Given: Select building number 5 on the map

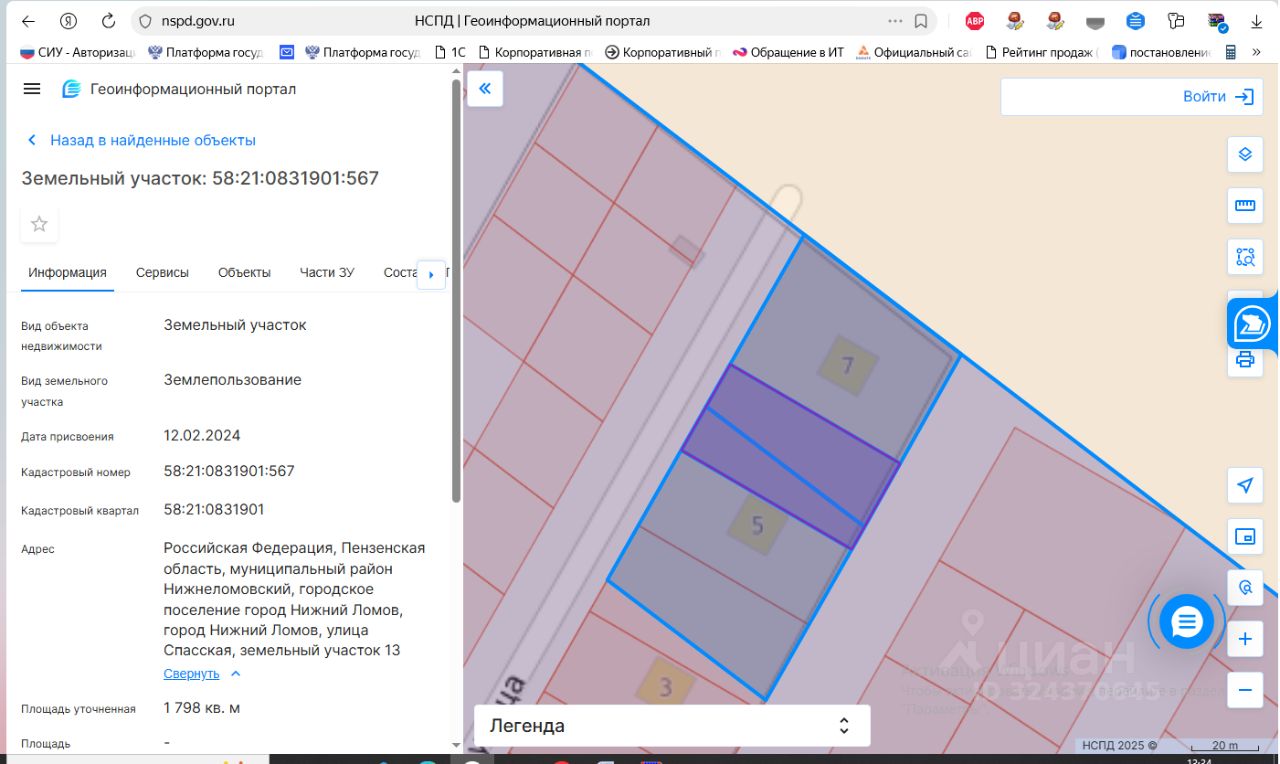Looking at the screenshot, I should point(757,525).
